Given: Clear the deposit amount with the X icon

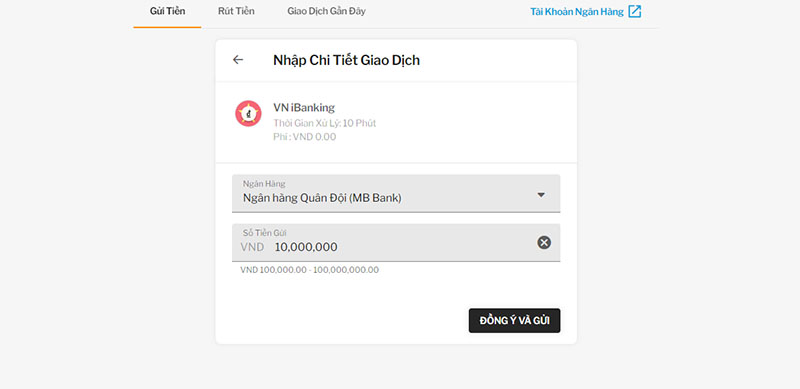Looking at the screenshot, I should [544, 242].
